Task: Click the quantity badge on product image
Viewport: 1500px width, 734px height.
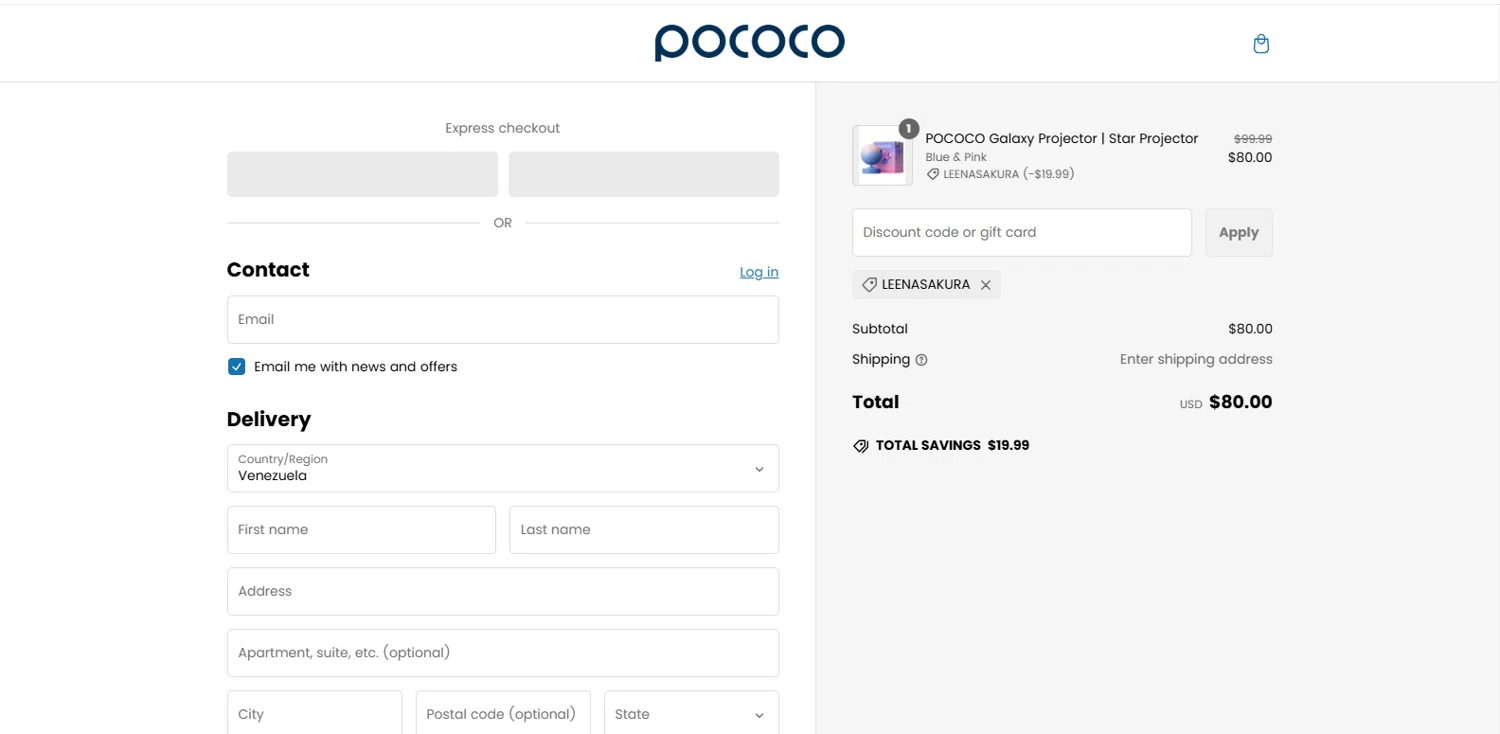Action: [908, 129]
